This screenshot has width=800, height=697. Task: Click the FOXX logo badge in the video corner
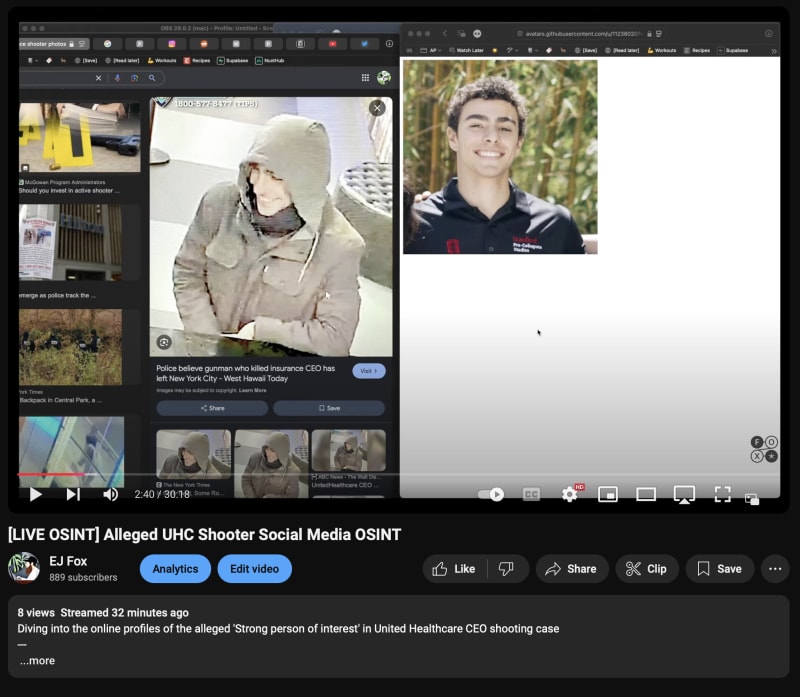pyautogui.click(x=764, y=449)
